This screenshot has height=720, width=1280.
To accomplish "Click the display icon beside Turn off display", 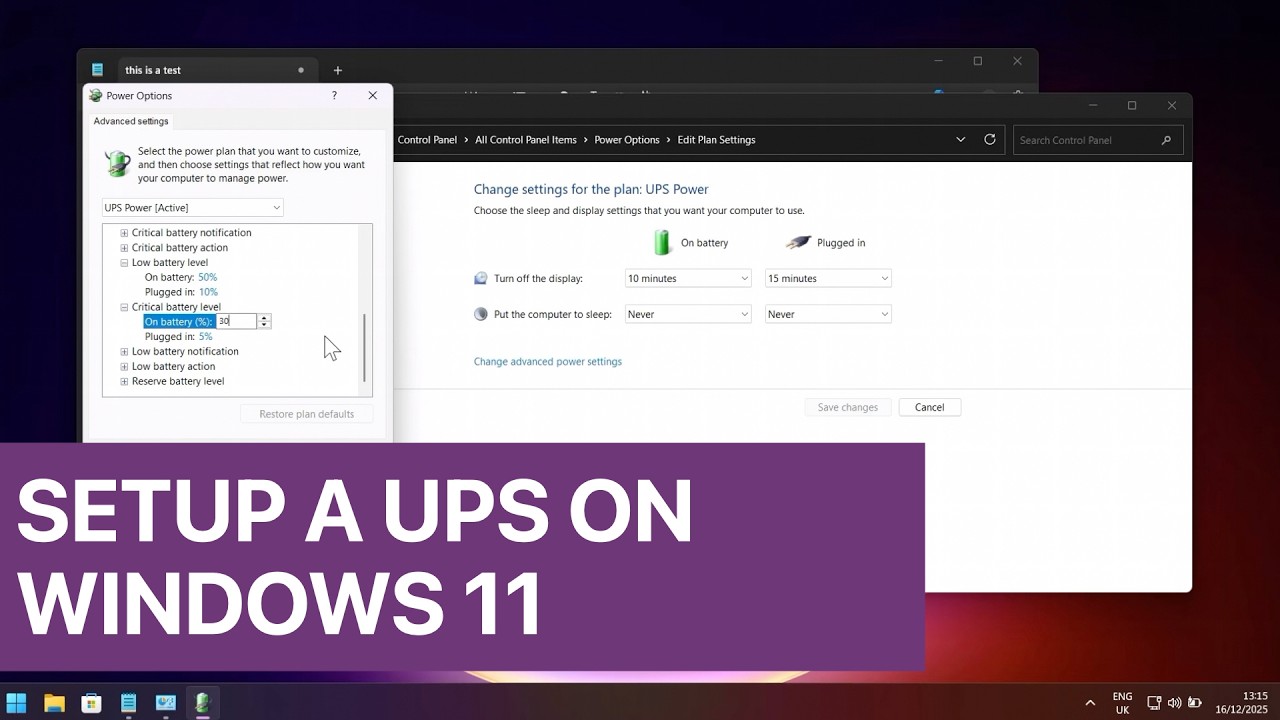I will tap(481, 278).
